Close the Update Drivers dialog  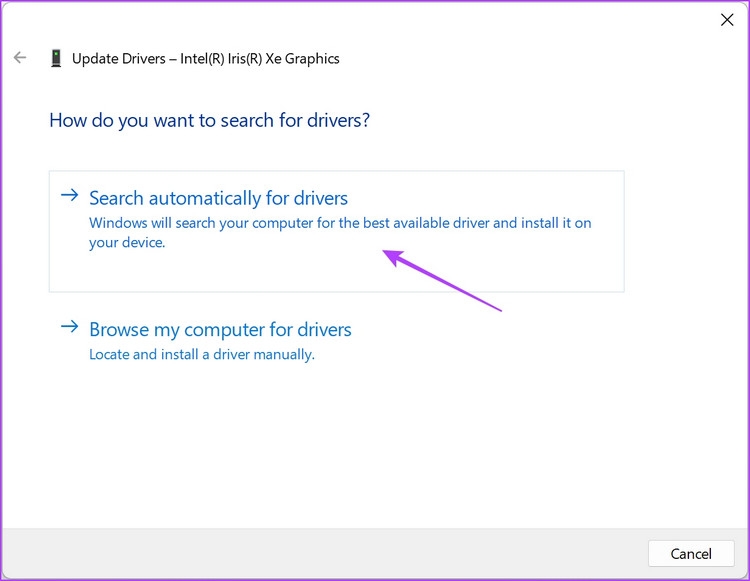click(727, 20)
